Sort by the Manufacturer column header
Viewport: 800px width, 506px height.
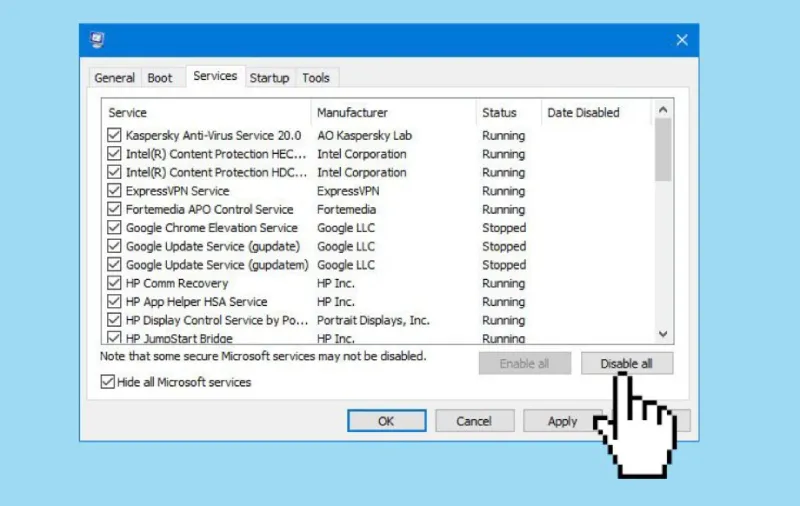pyautogui.click(x=393, y=112)
